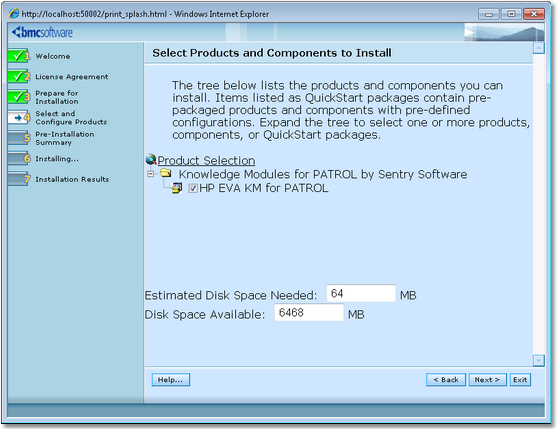Select the Pre-Installation Summary step
This screenshot has width=558, height=431.
point(65,138)
